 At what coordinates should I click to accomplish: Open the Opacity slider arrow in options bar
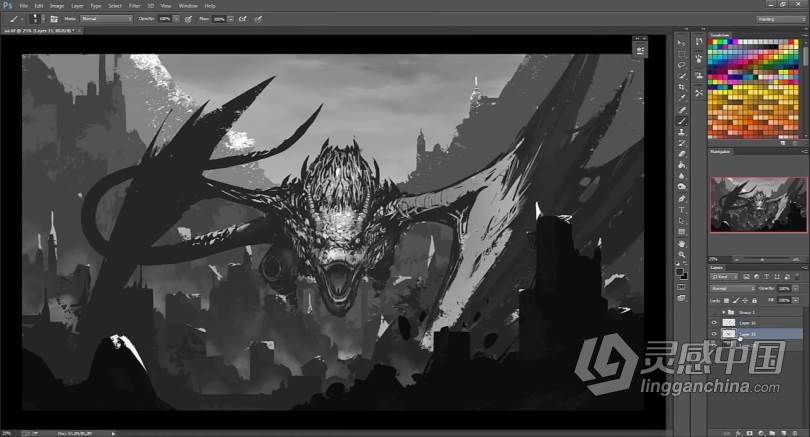click(176, 19)
